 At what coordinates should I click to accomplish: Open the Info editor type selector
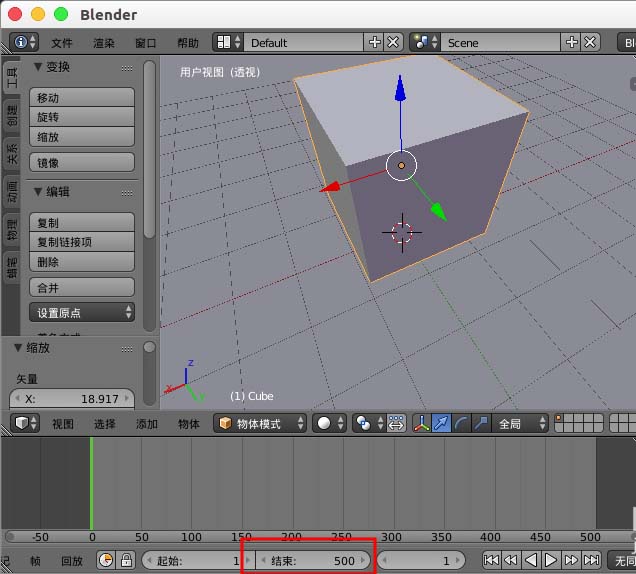24,42
